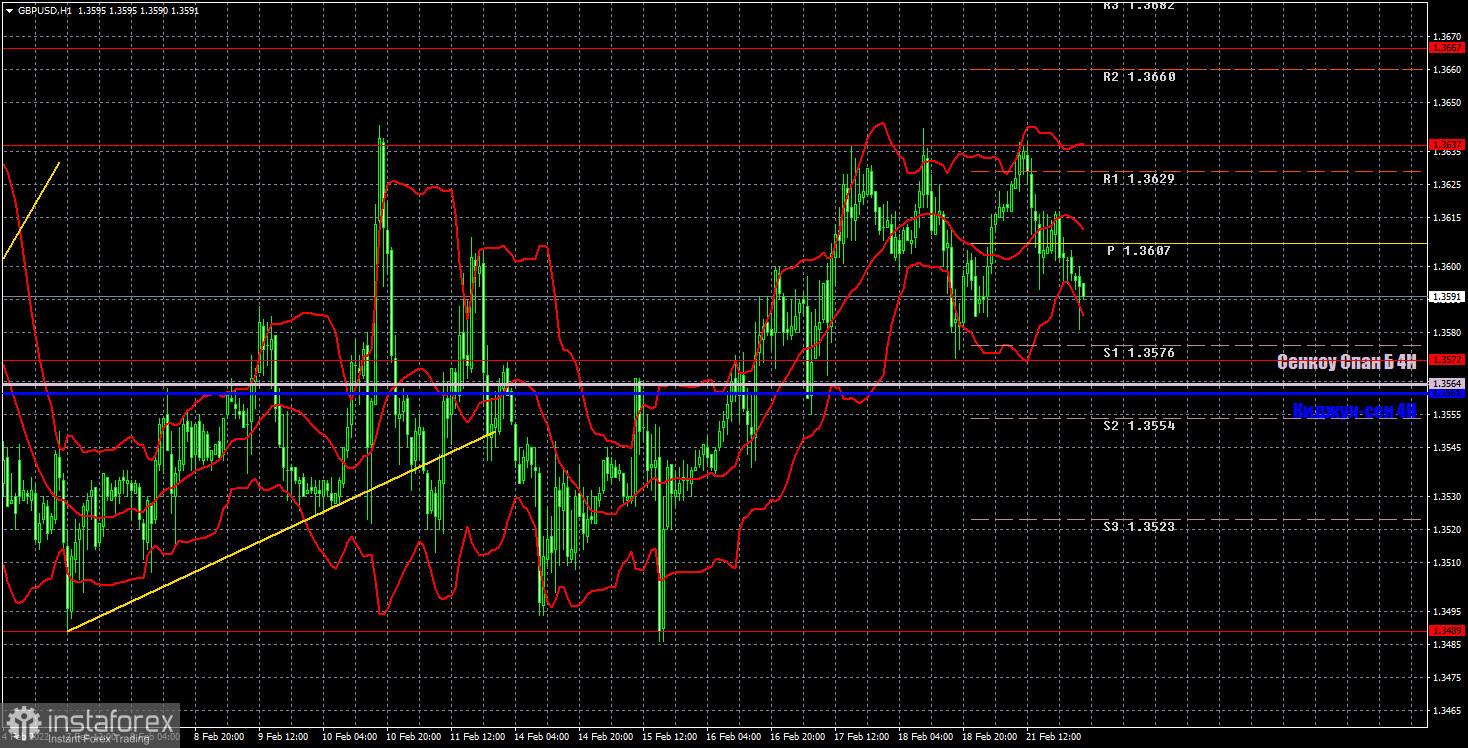Click the 15 Feb 12:00 time label
Viewport: 1468px width, 748px height.
click(670, 738)
